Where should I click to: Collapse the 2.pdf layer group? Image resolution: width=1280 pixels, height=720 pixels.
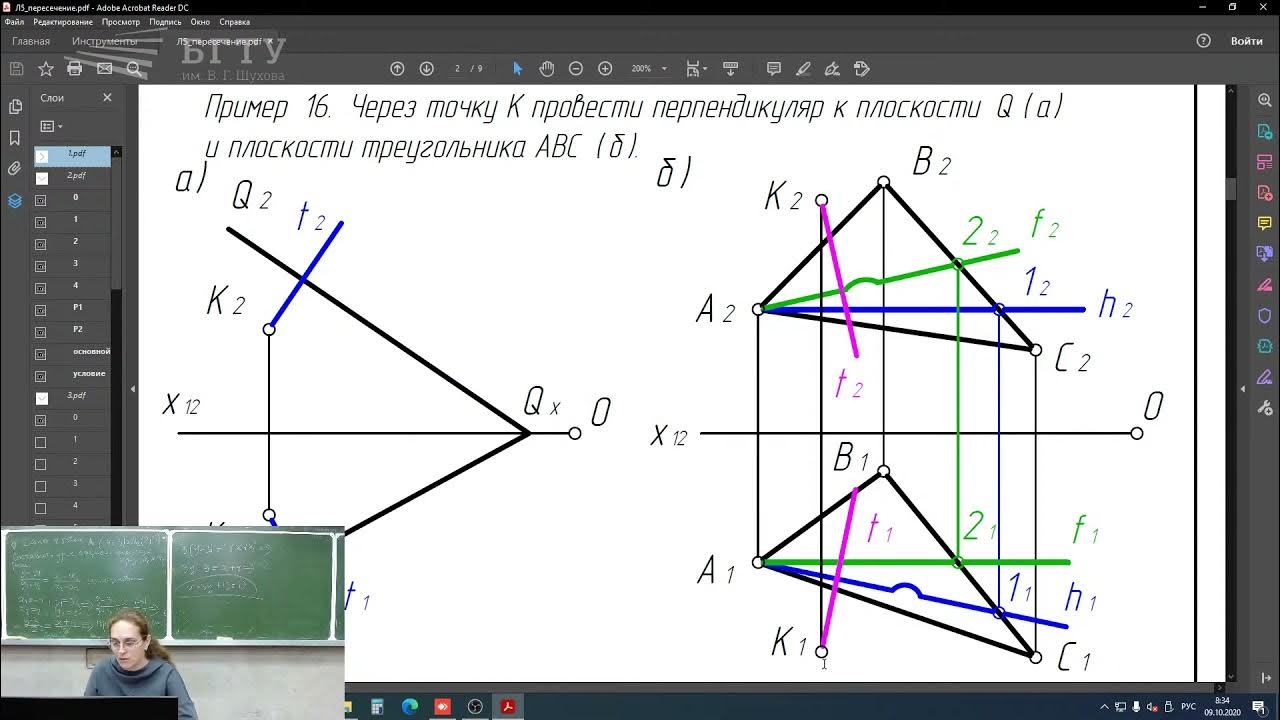41,179
